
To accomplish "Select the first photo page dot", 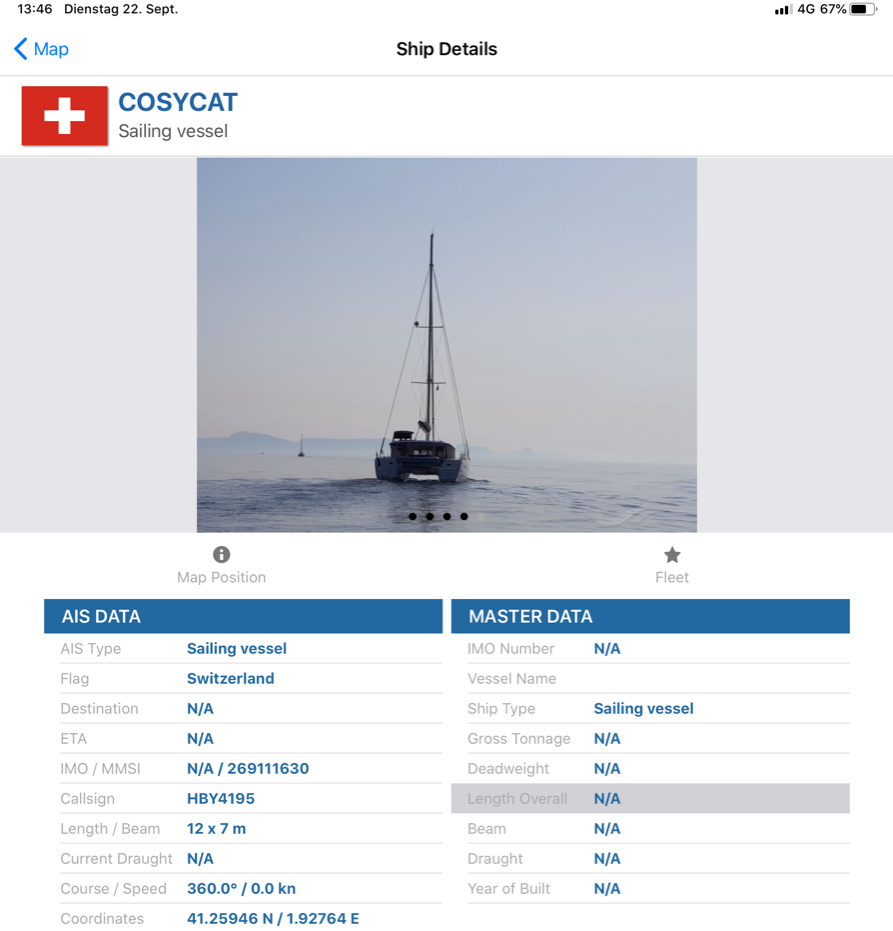I will pos(413,517).
